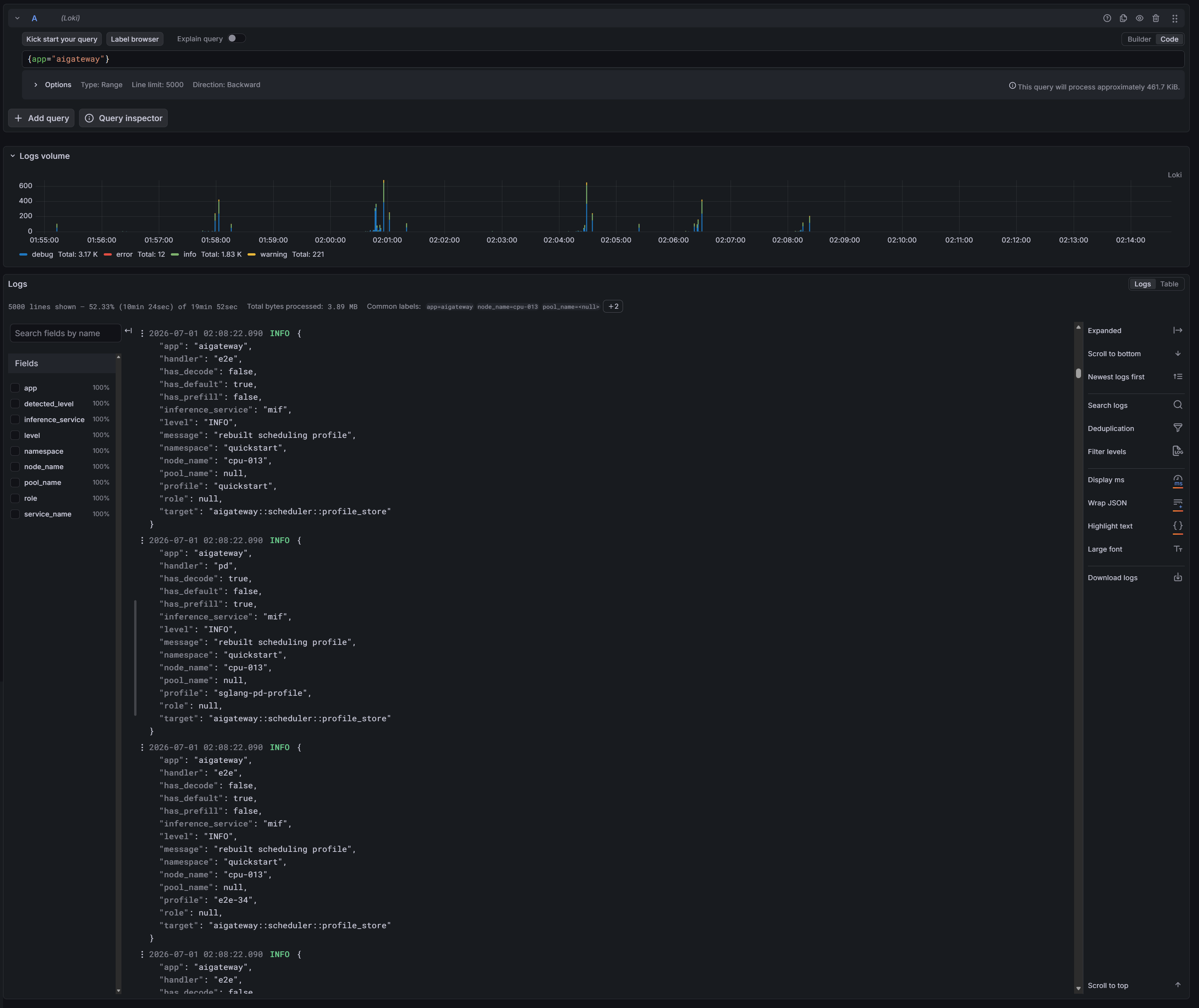Check the inference_service field checkbox
The height and width of the screenshot is (1008, 1199).
tap(15, 419)
